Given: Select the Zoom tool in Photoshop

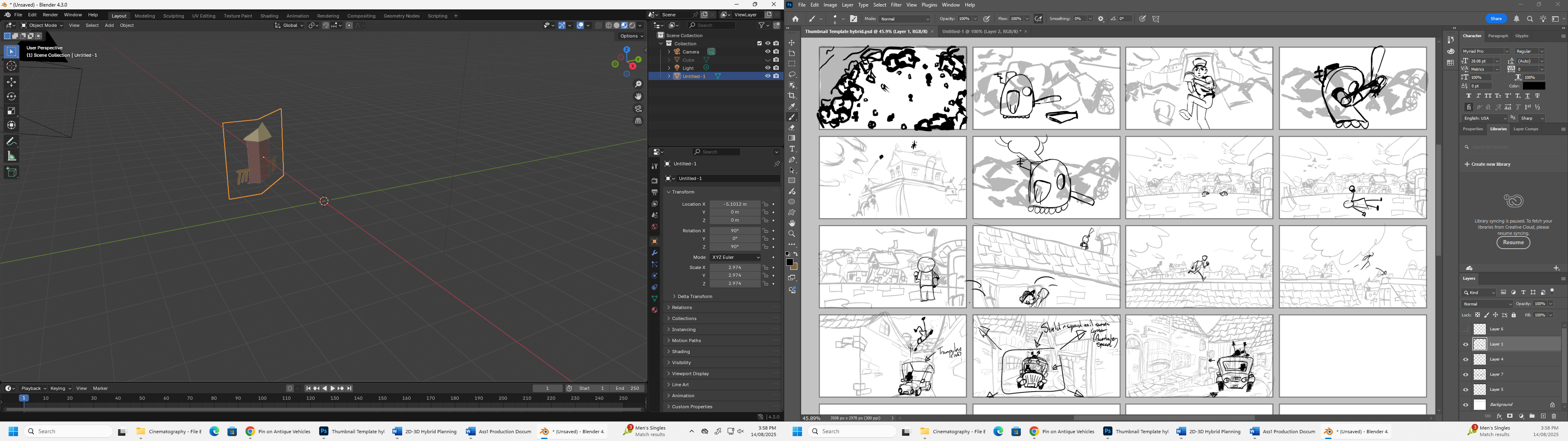Looking at the screenshot, I should [x=792, y=234].
